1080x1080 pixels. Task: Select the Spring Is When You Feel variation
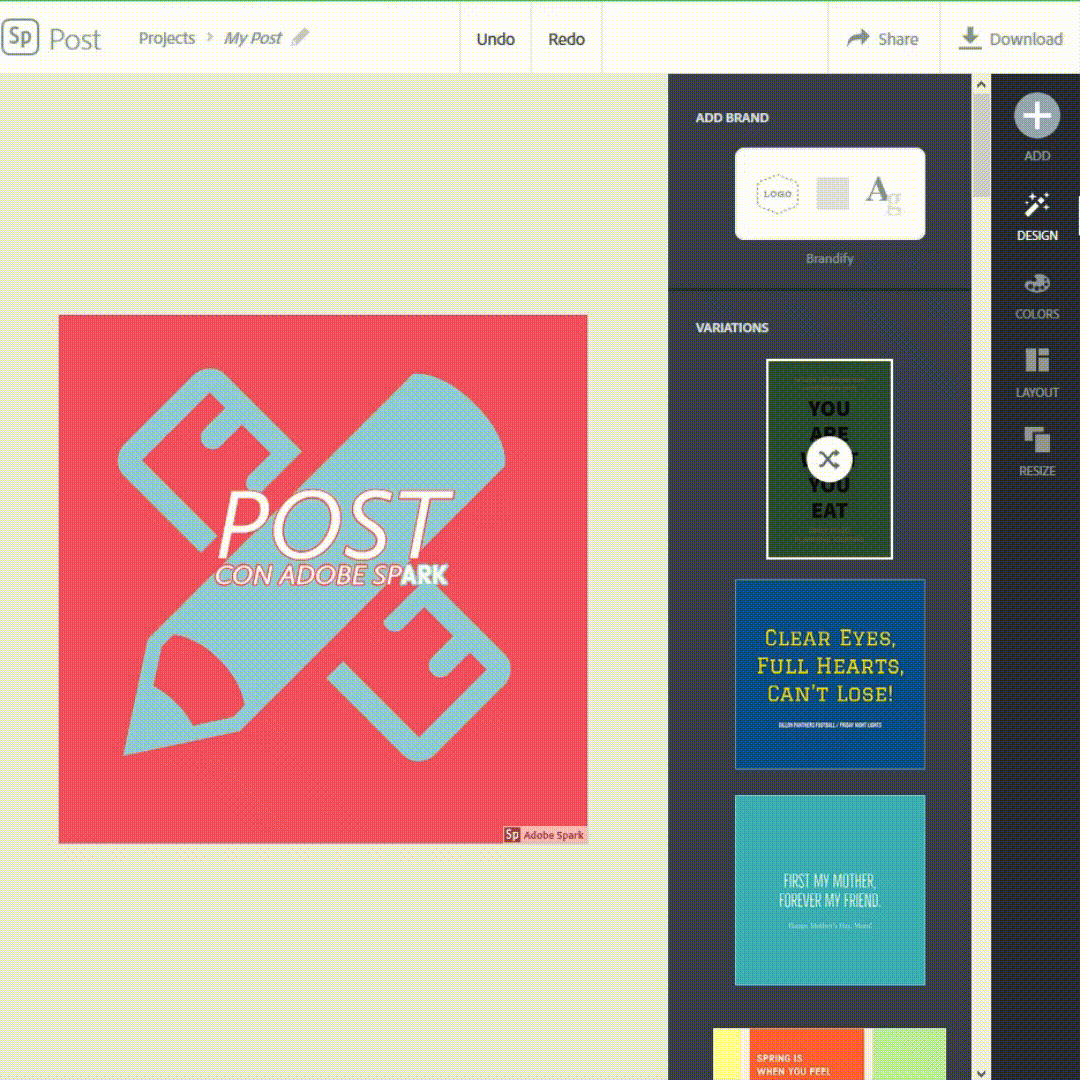click(x=829, y=1054)
